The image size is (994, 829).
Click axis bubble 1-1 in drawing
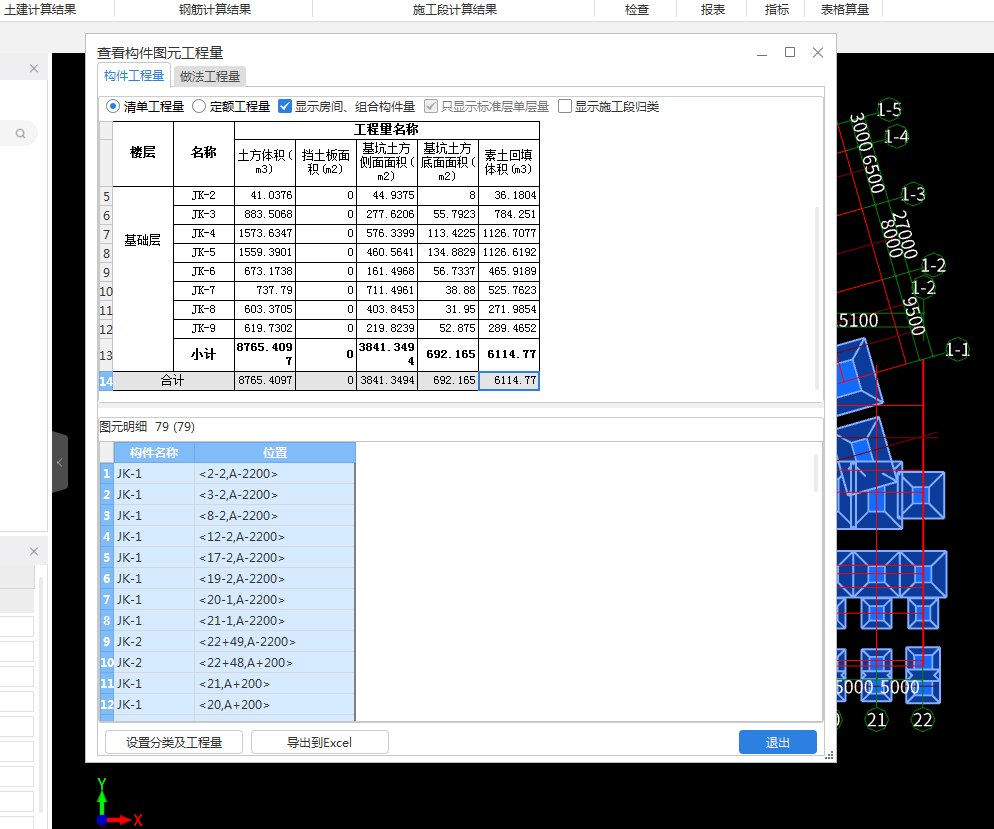957,349
